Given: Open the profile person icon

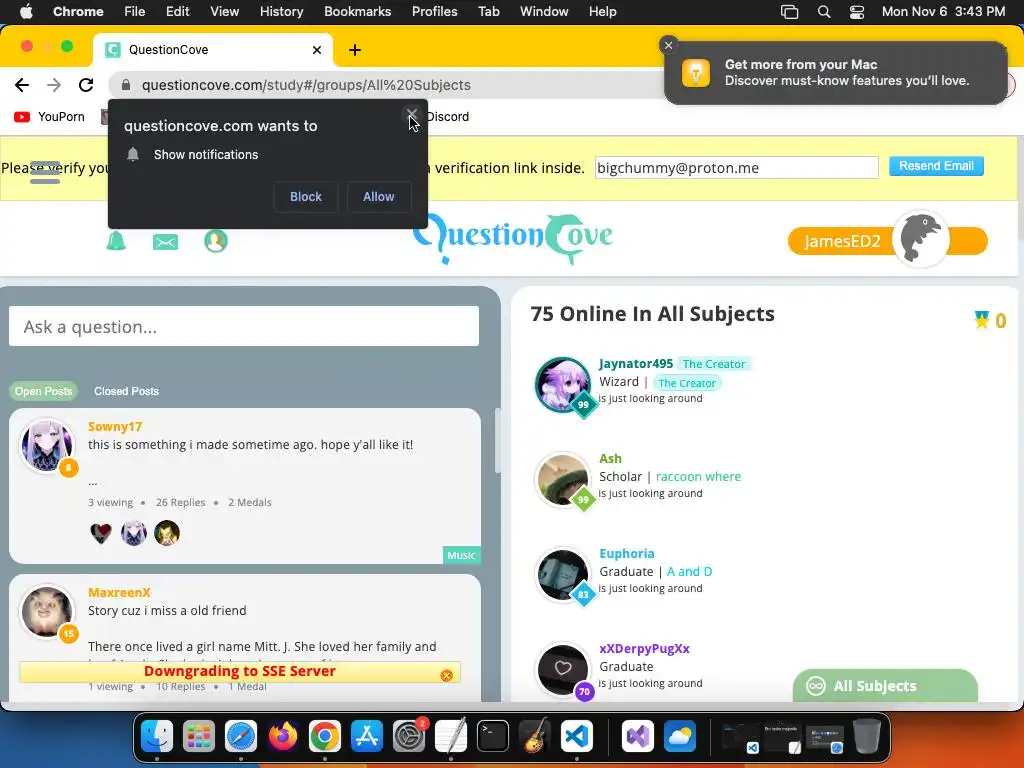Looking at the screenshot, I should (216, 241).
